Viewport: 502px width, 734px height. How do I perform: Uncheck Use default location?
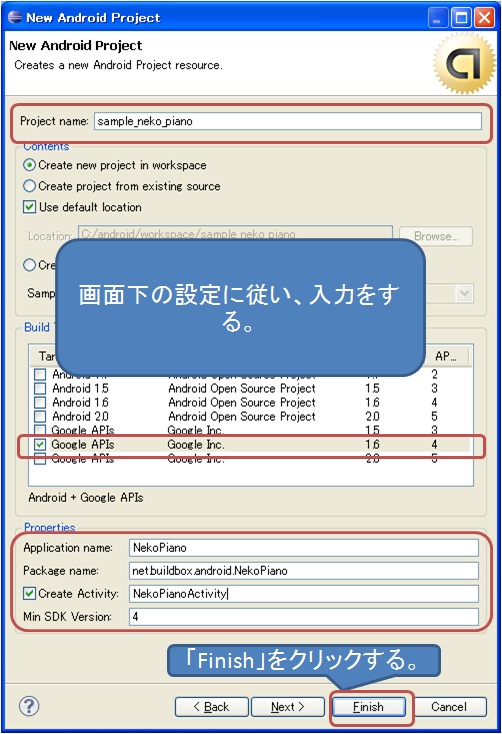click(x=30, y=207)
